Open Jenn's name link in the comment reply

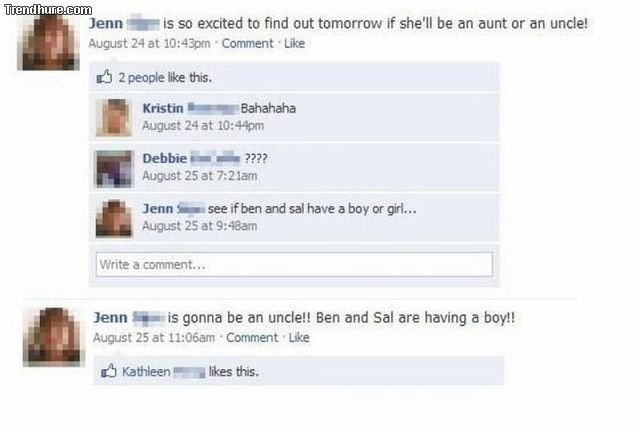point(158,209)
